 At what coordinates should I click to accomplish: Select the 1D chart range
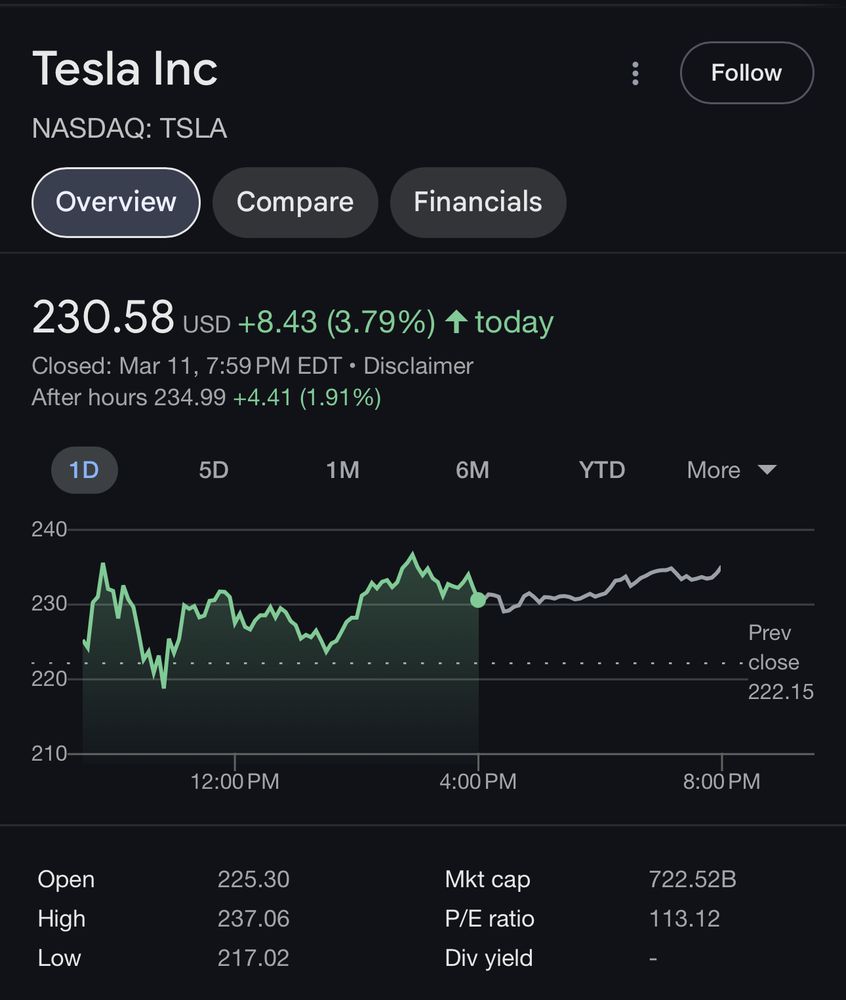click(x=84, y=470)
